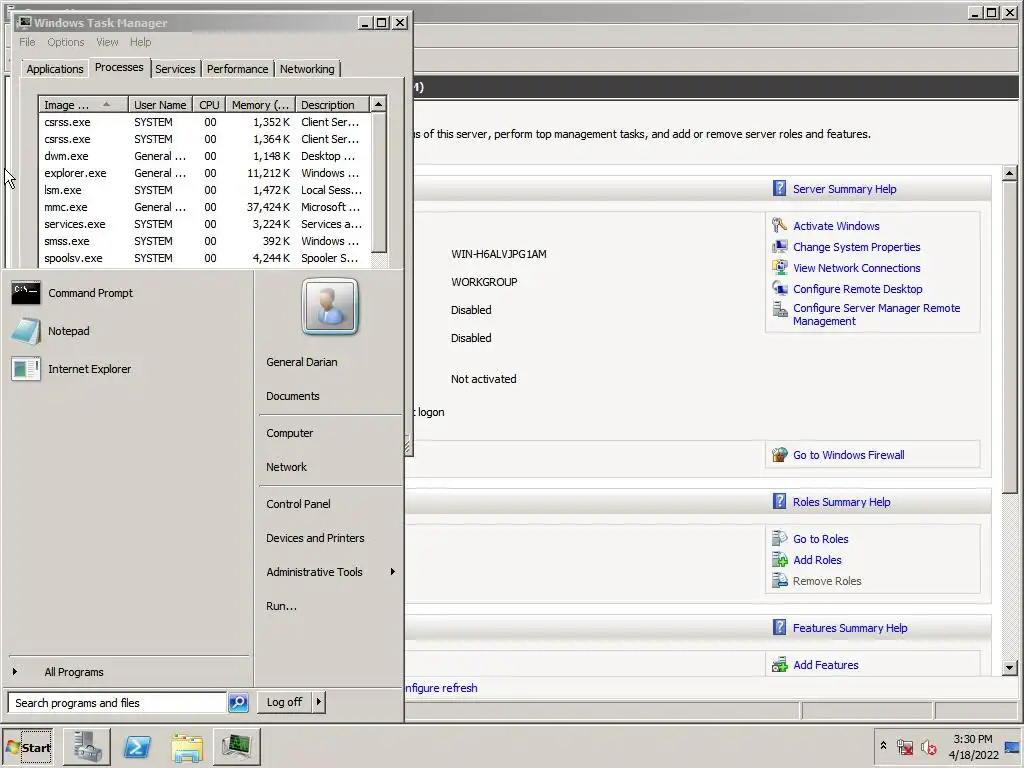Screen dimensions: 1024x768
Task: Select the spoolsv.exe process row
Action: point(205,258)
